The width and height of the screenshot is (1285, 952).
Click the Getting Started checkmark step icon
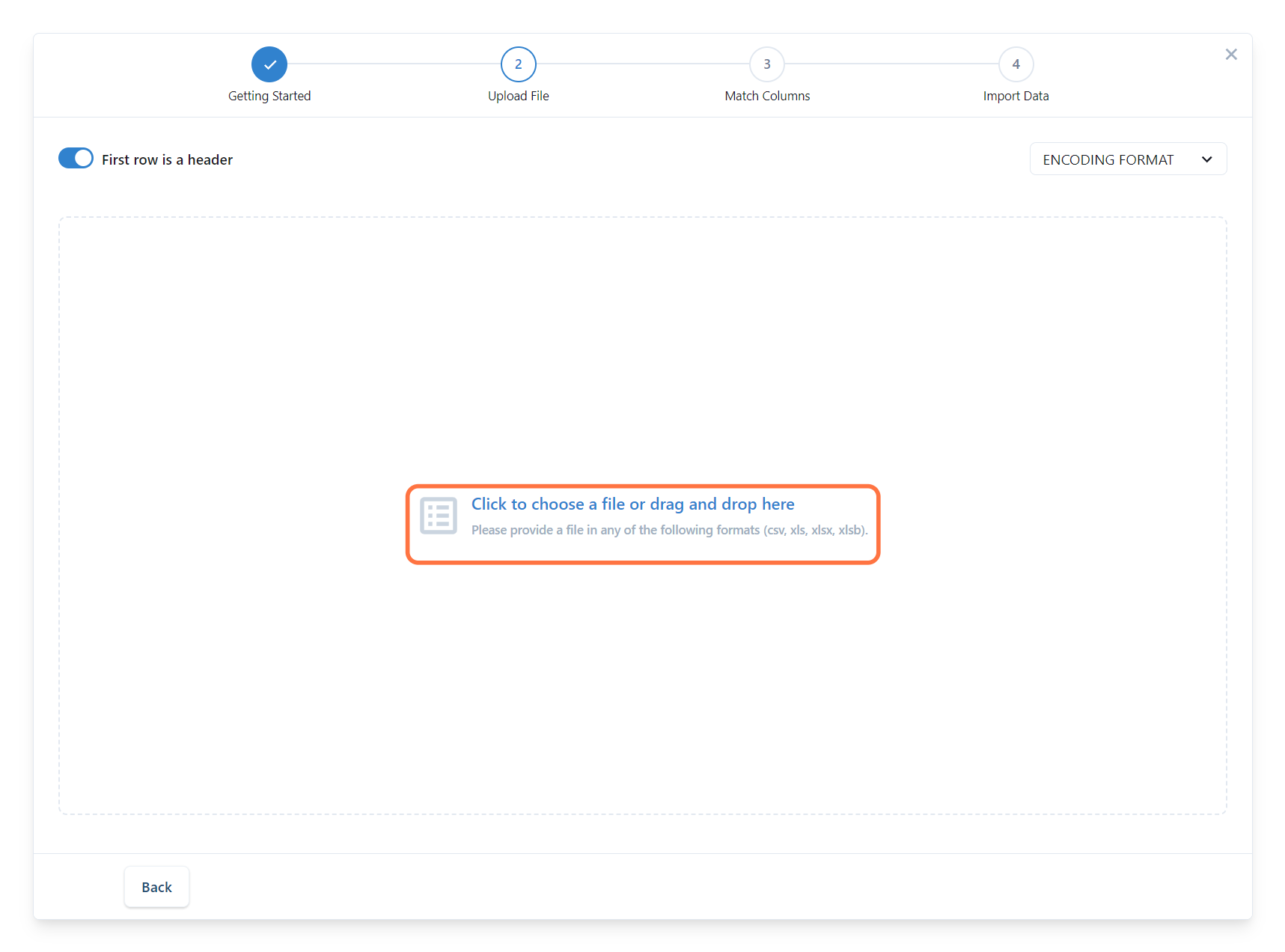click(269, 64)
